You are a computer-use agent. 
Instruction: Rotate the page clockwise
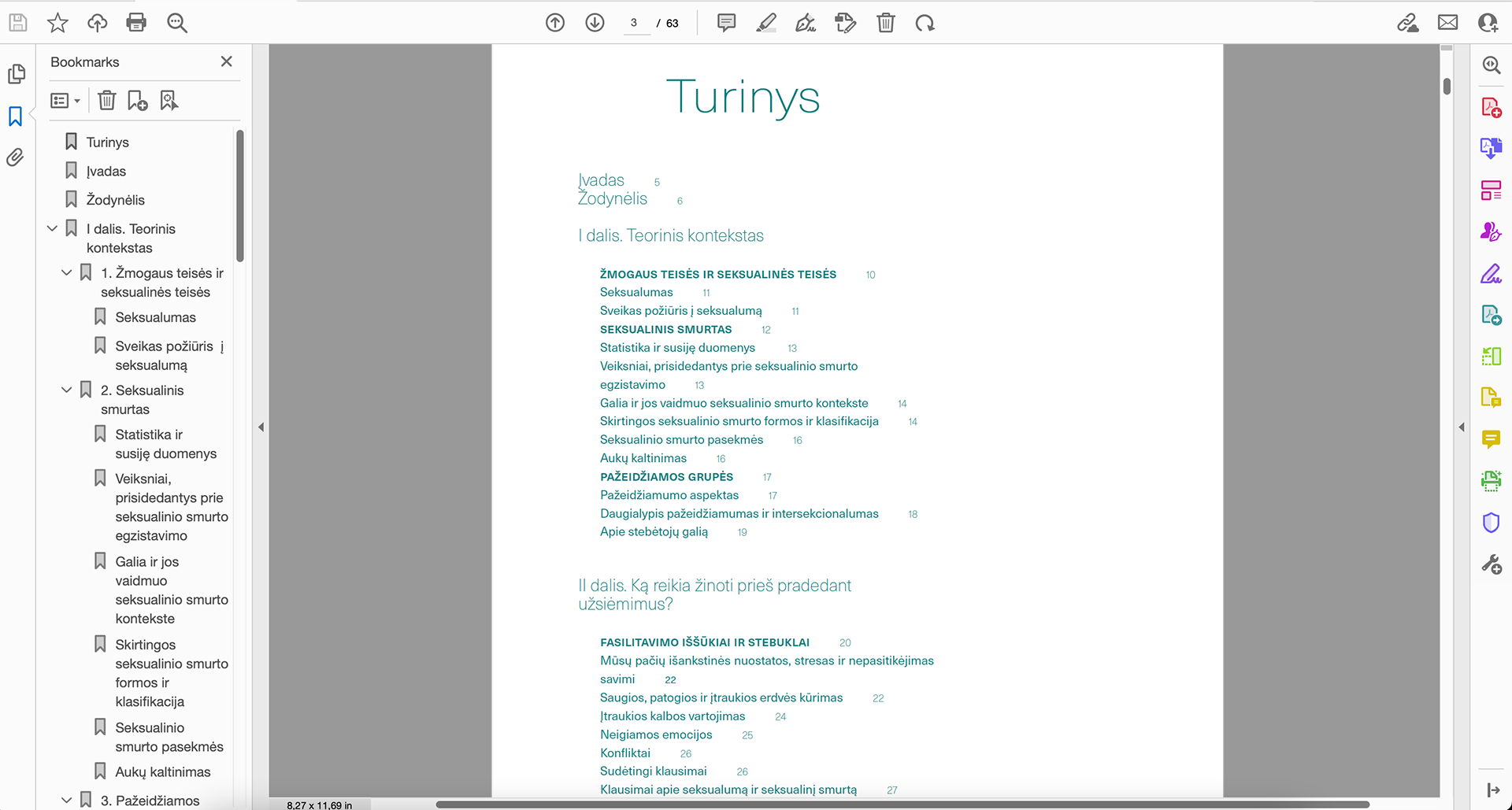(x=925, y=23)
